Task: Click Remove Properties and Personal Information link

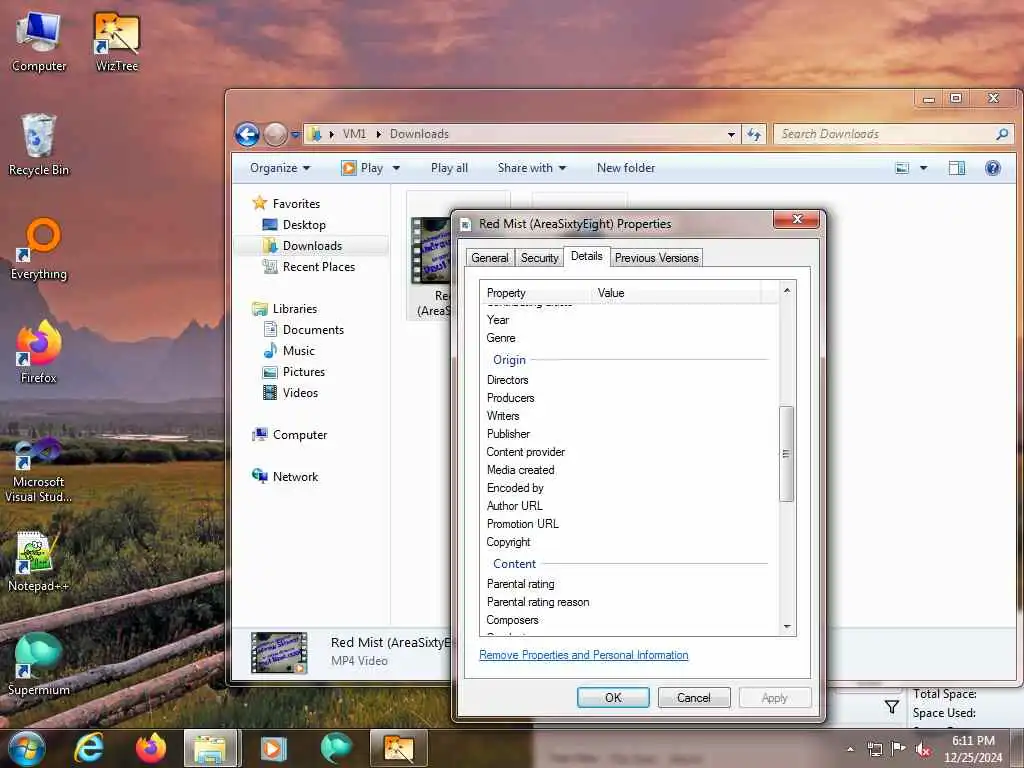Action: (584, 655)
